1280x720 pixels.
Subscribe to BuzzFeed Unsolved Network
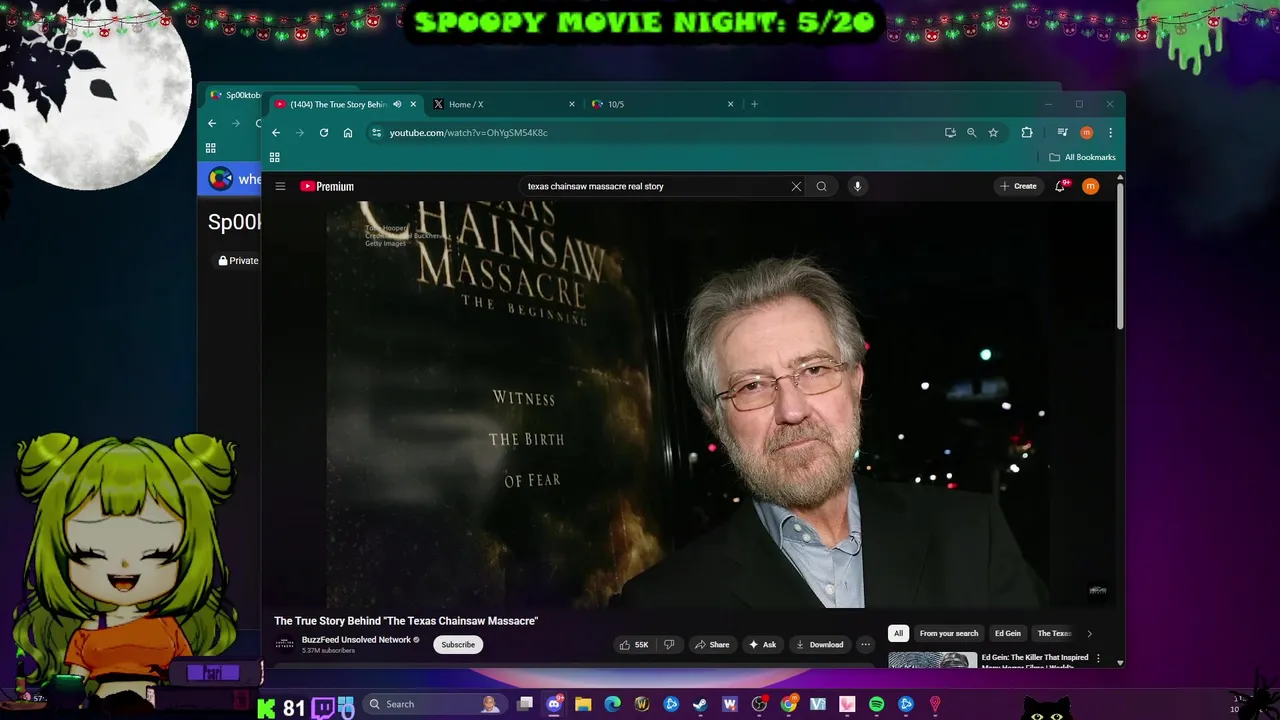[458, 645]
